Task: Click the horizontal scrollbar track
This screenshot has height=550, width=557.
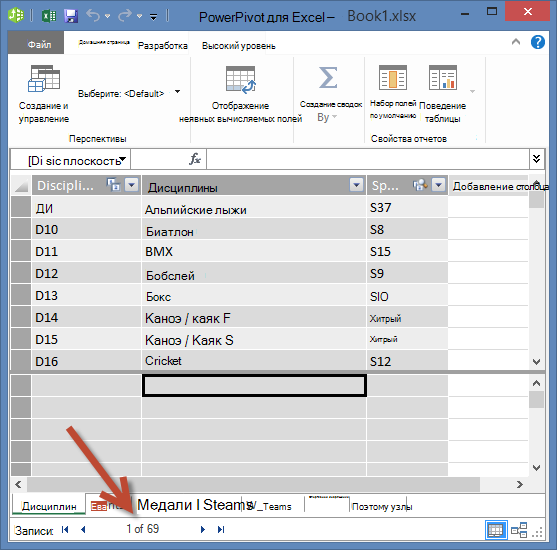Action: point(253,484)
